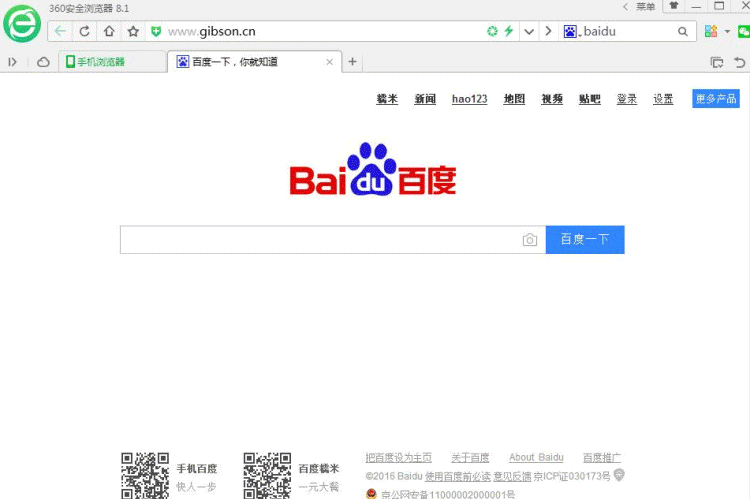Open the 糯米 link

coord(387,99)
